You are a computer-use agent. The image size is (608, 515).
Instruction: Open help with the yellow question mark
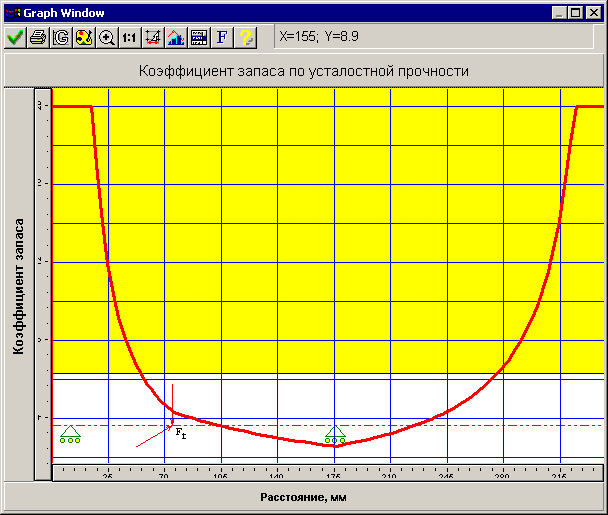(245, 38)
